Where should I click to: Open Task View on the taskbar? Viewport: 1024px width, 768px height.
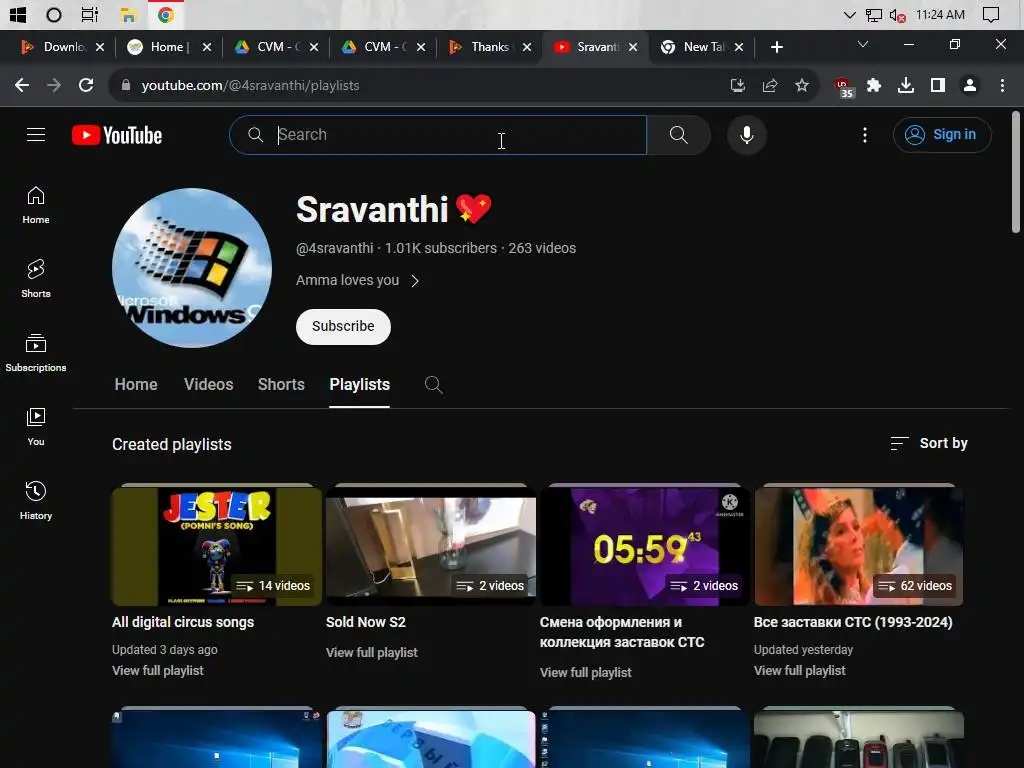click(x=89, y=14)
